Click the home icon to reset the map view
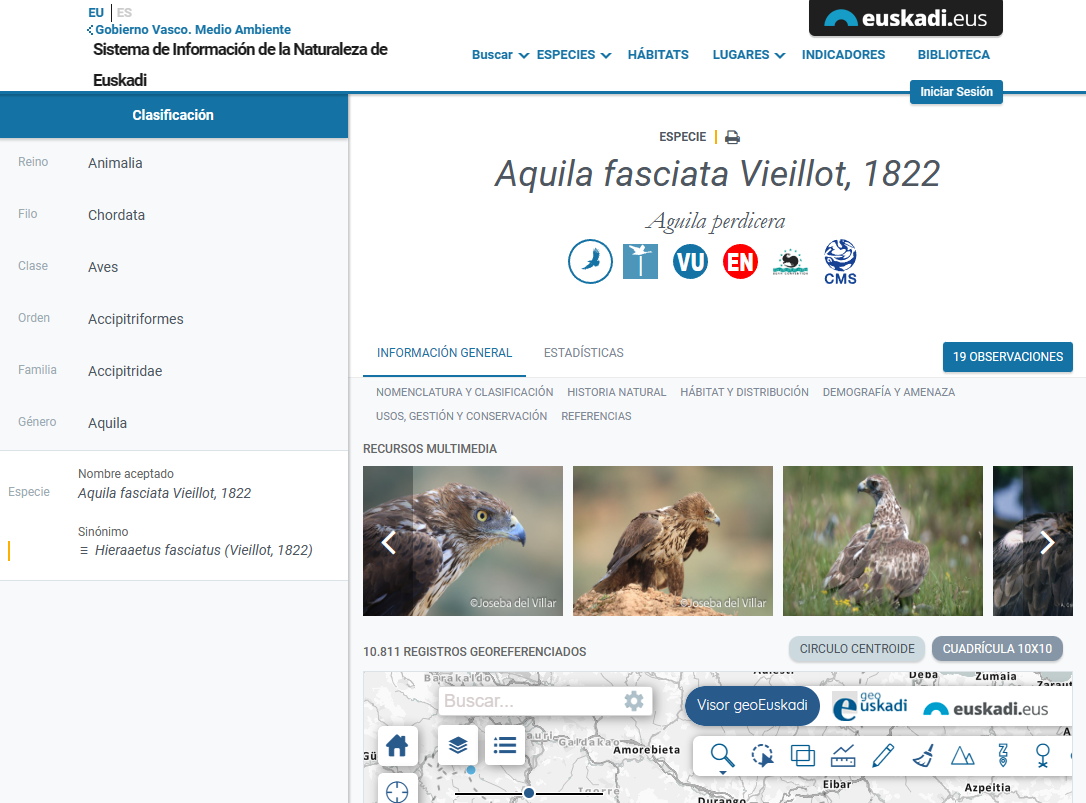Image resolution: width=1086 pixels, height=803 pixels. pos(397,745)
